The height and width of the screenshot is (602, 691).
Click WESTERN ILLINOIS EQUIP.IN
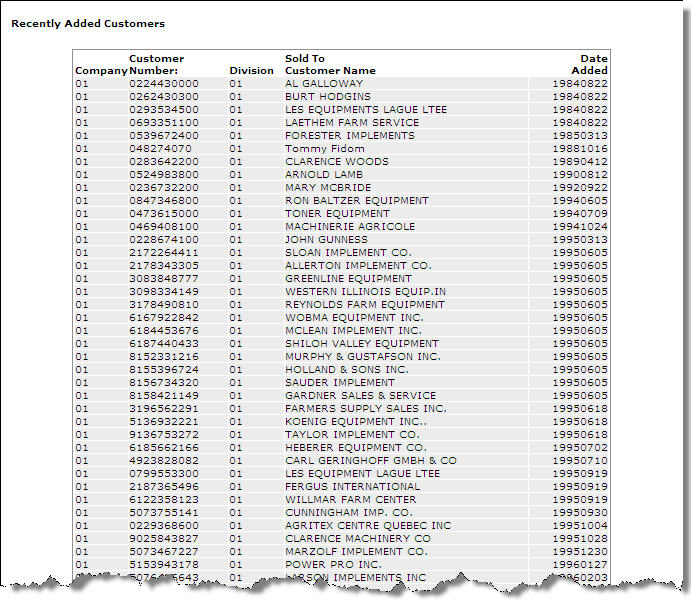pos(365,291)
